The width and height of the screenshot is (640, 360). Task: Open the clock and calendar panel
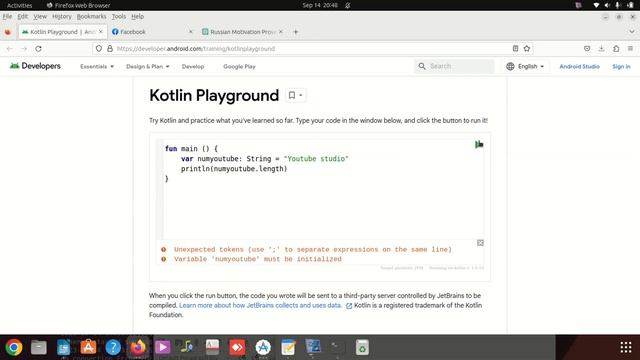point(320,5)
